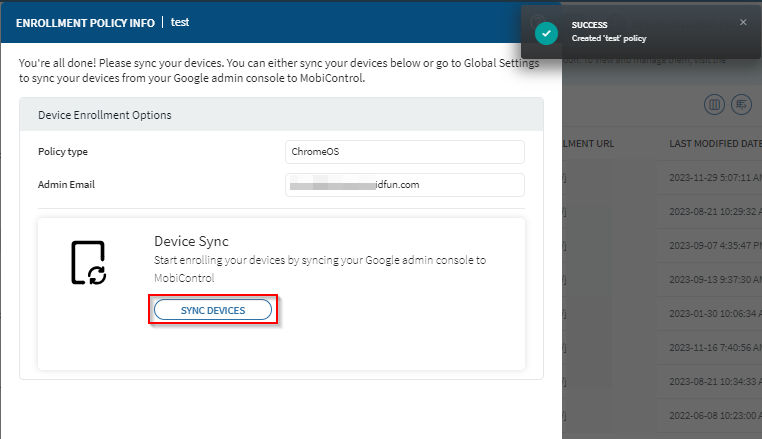Select the row dated 2023-11-16 7:40:56
The height and width of the screenshot is (439, 762).
(714, 348)
